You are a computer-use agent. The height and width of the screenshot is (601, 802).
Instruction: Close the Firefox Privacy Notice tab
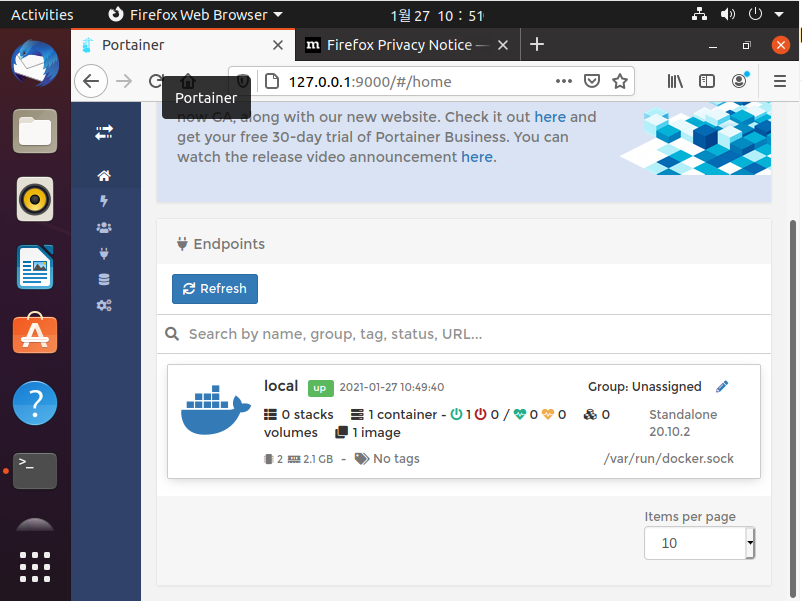(x=503, y=45)
